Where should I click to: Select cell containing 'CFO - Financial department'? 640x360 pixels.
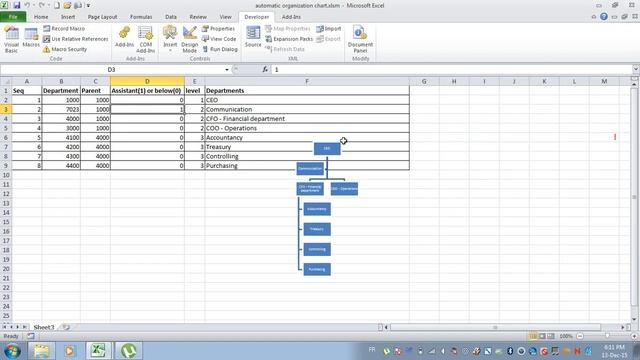[307, 119]
